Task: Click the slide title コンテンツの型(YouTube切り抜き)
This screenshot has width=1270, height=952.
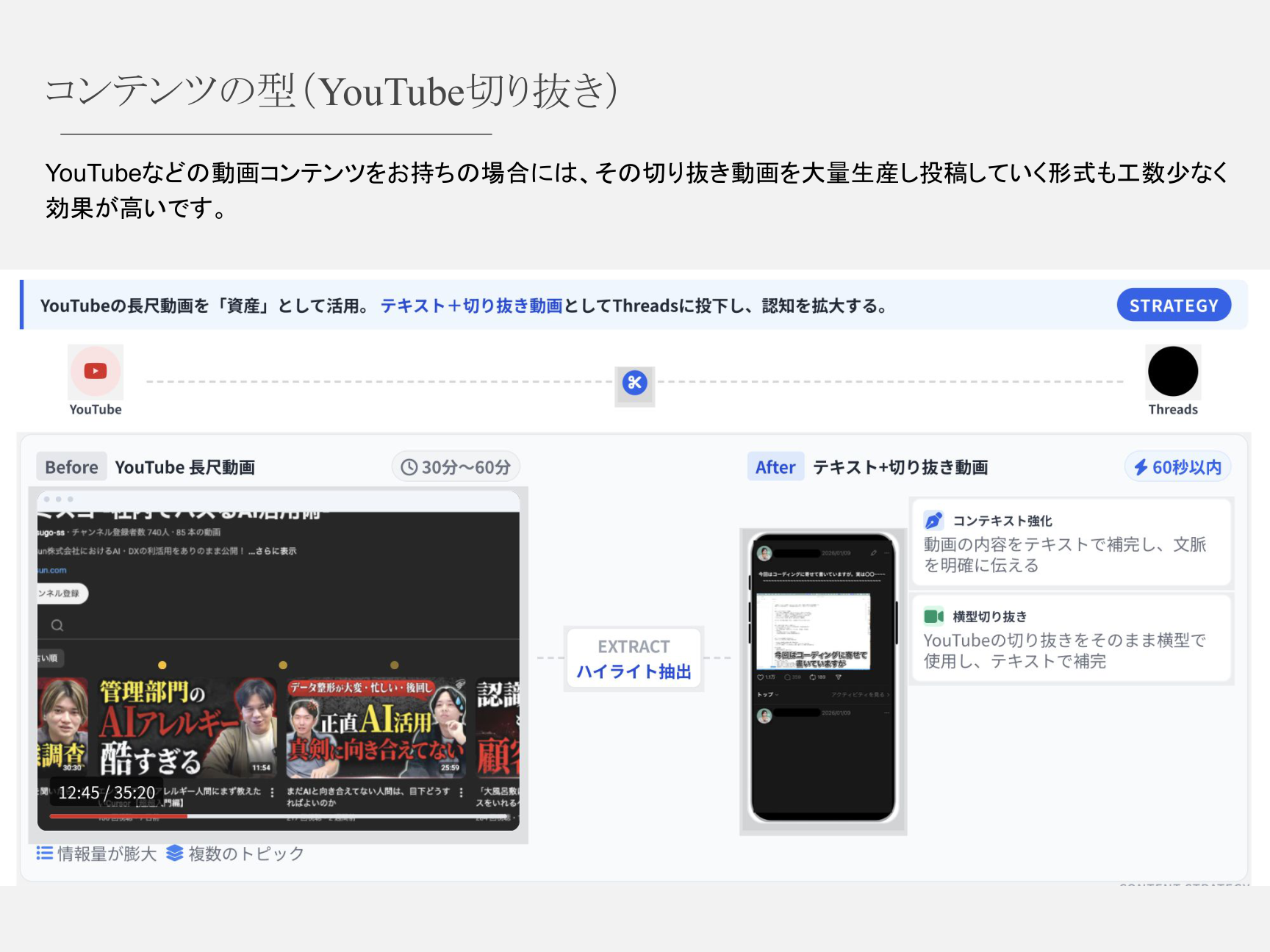Action: [331, 91]
